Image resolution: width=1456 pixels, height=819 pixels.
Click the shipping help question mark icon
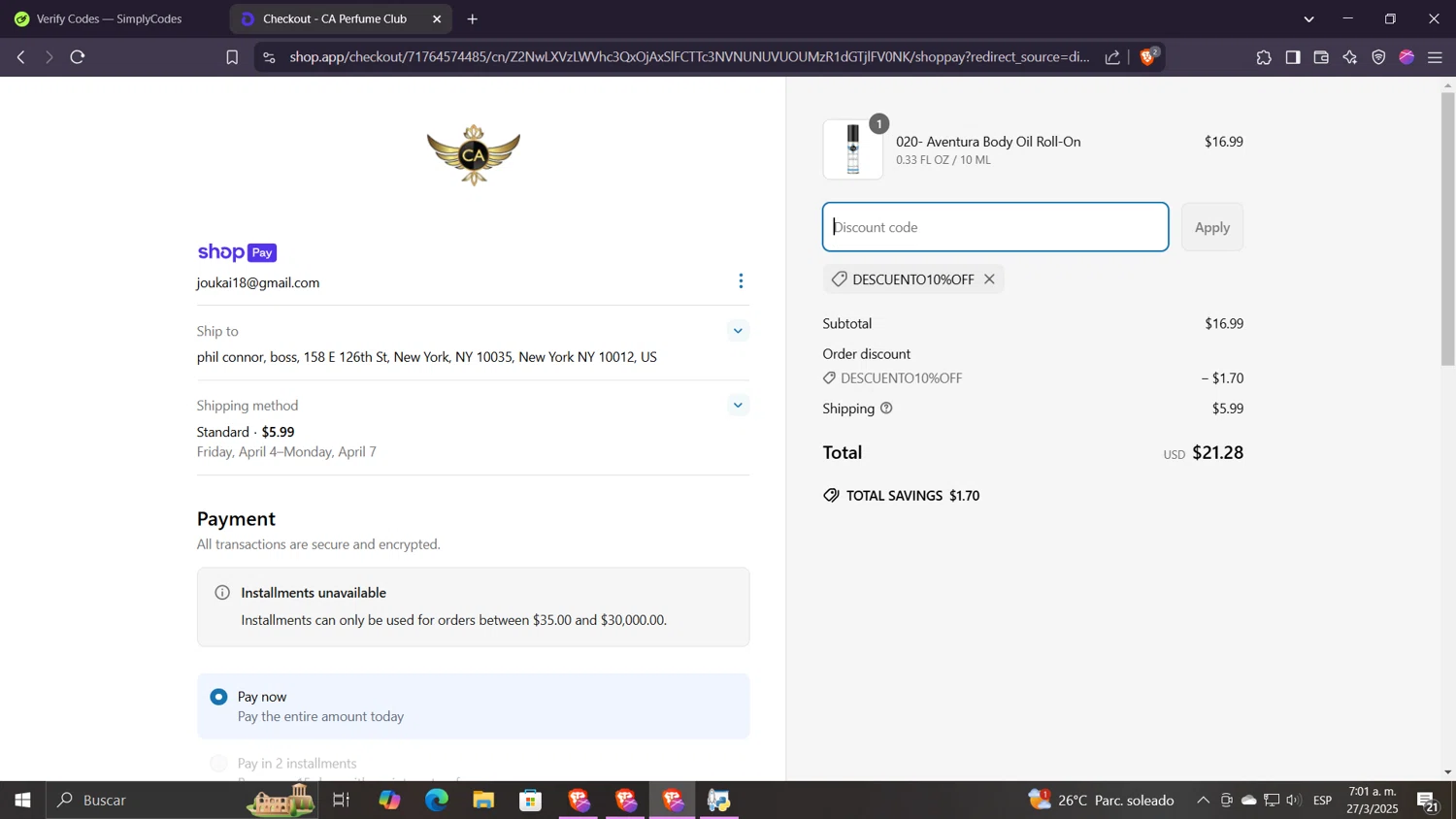tap(886, 409)
